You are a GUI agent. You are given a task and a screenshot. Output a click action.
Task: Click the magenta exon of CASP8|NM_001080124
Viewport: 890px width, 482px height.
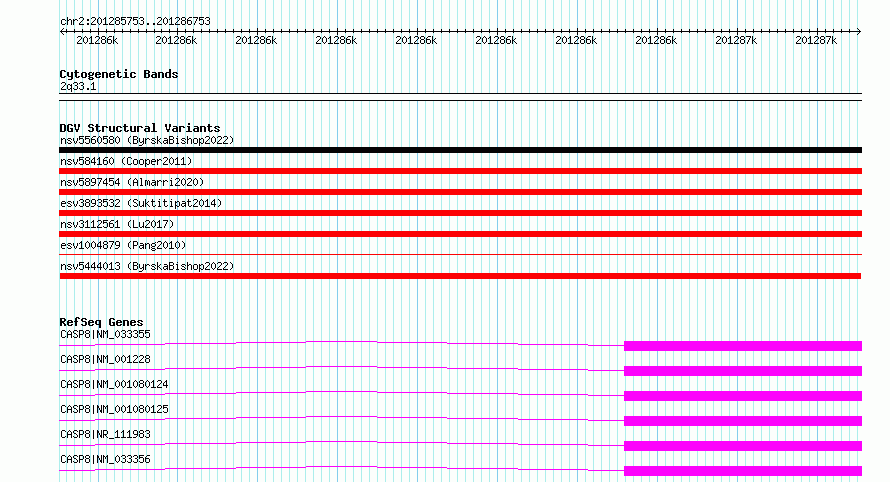743,396
